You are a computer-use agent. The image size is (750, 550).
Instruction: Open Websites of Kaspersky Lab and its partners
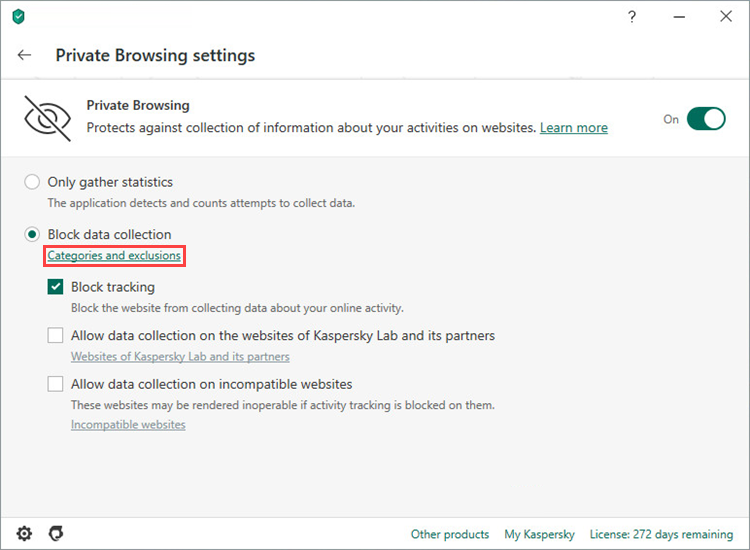(x=180, y=357)
